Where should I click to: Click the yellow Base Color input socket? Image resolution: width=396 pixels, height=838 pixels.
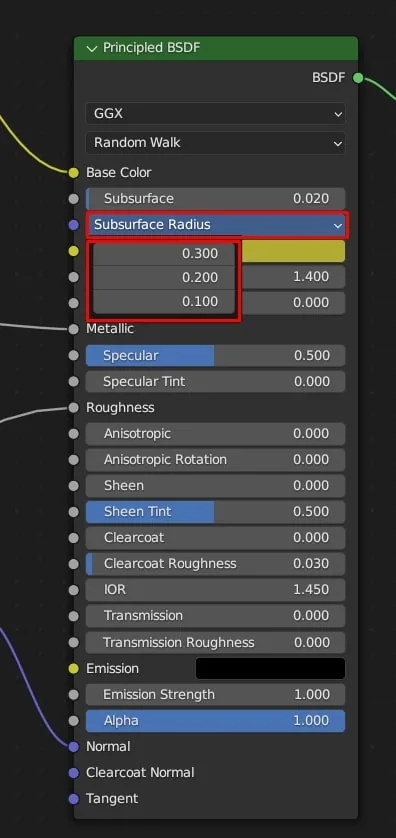coord(74,172)
